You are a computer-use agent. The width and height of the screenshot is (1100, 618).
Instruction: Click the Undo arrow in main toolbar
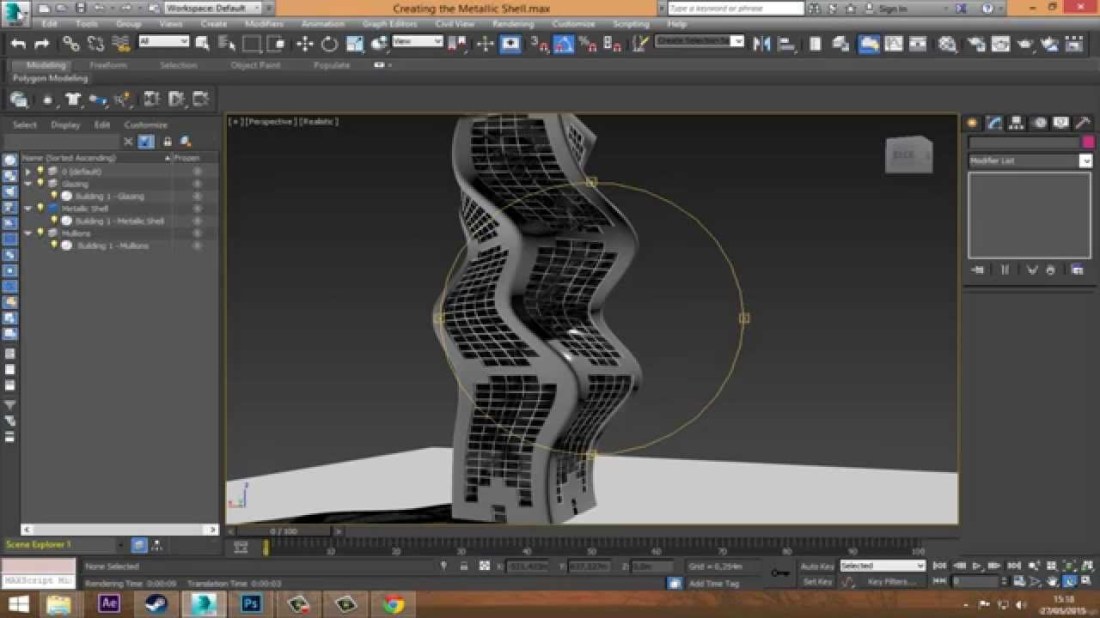[x=18, y=44]
